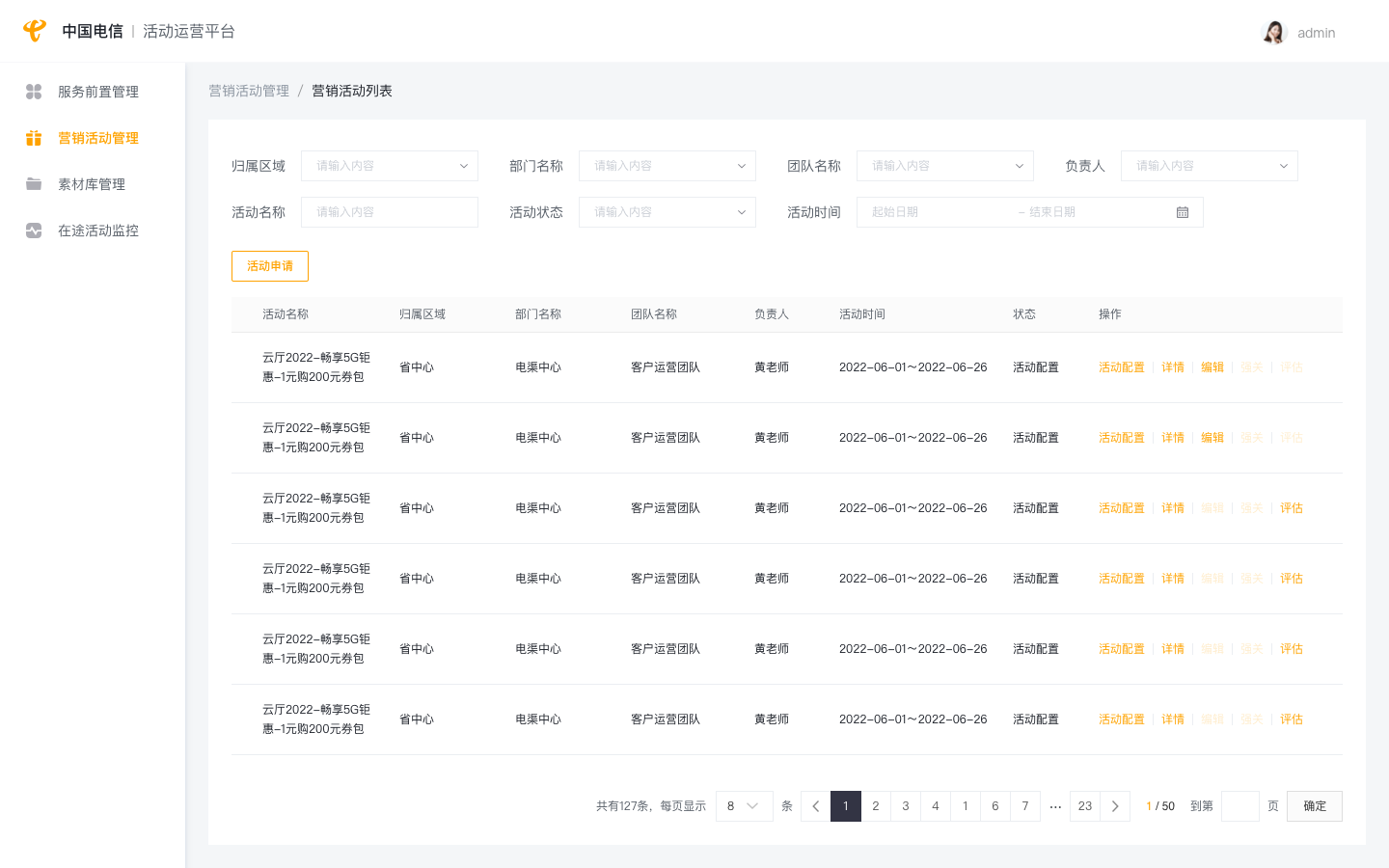
Task: Go to page 3
Action: (x=906, y=806)
